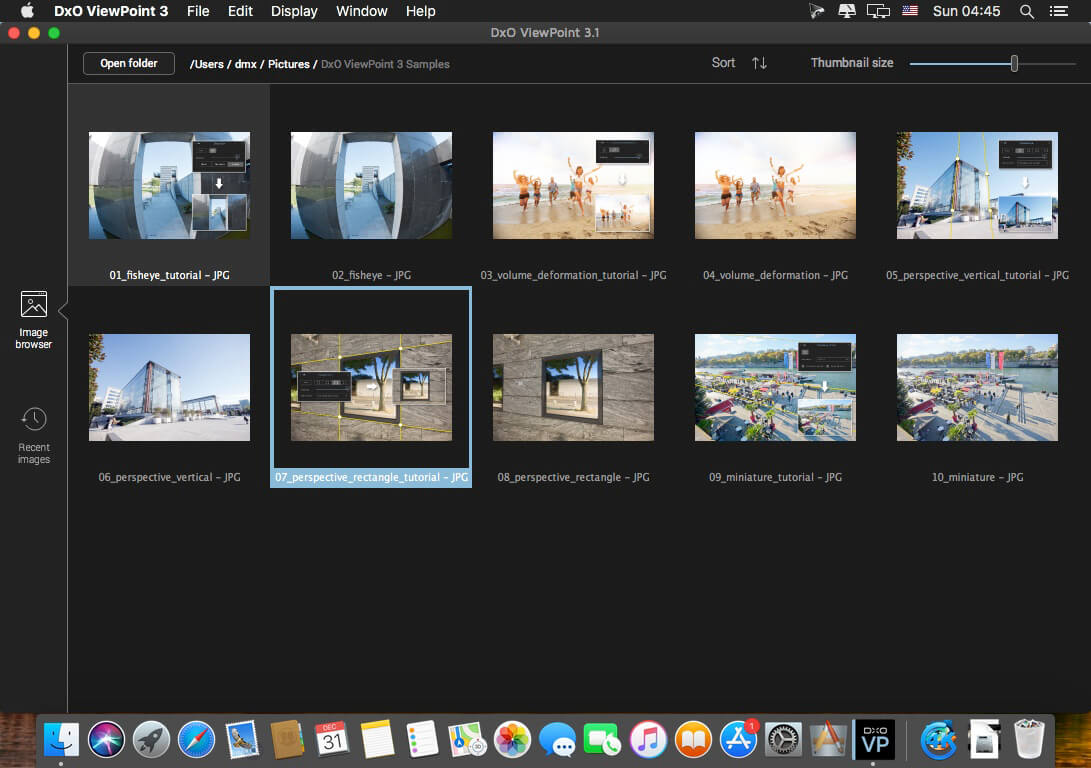Open the Display menu

(294, 11)
